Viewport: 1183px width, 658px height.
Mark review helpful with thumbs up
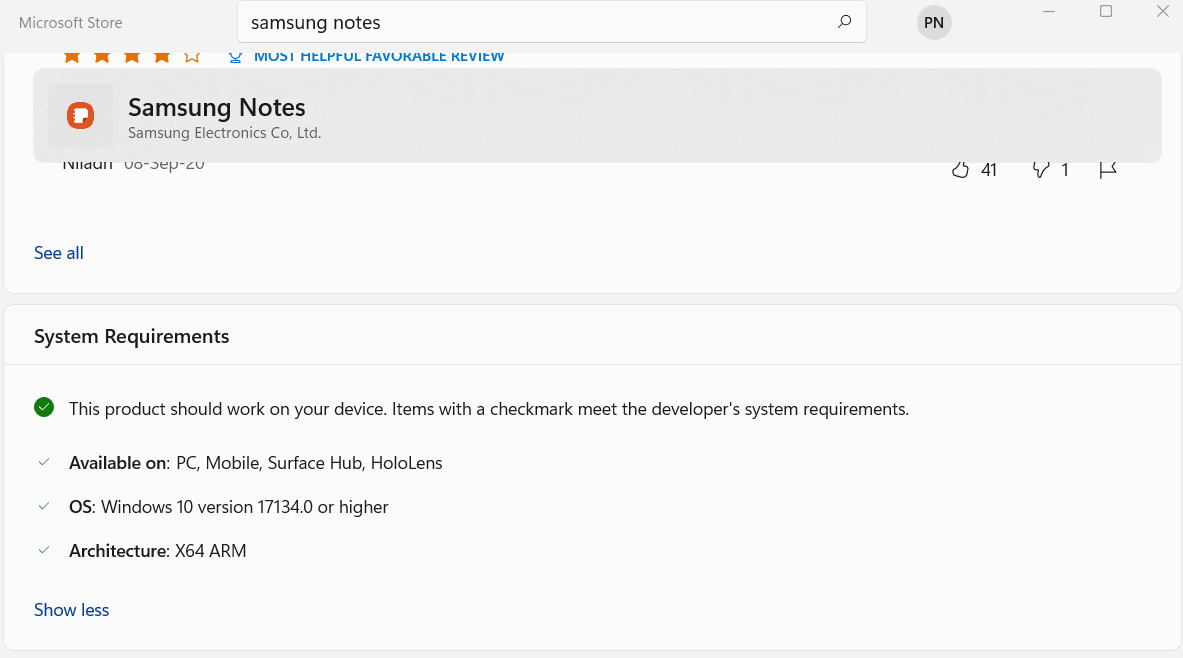960,170
